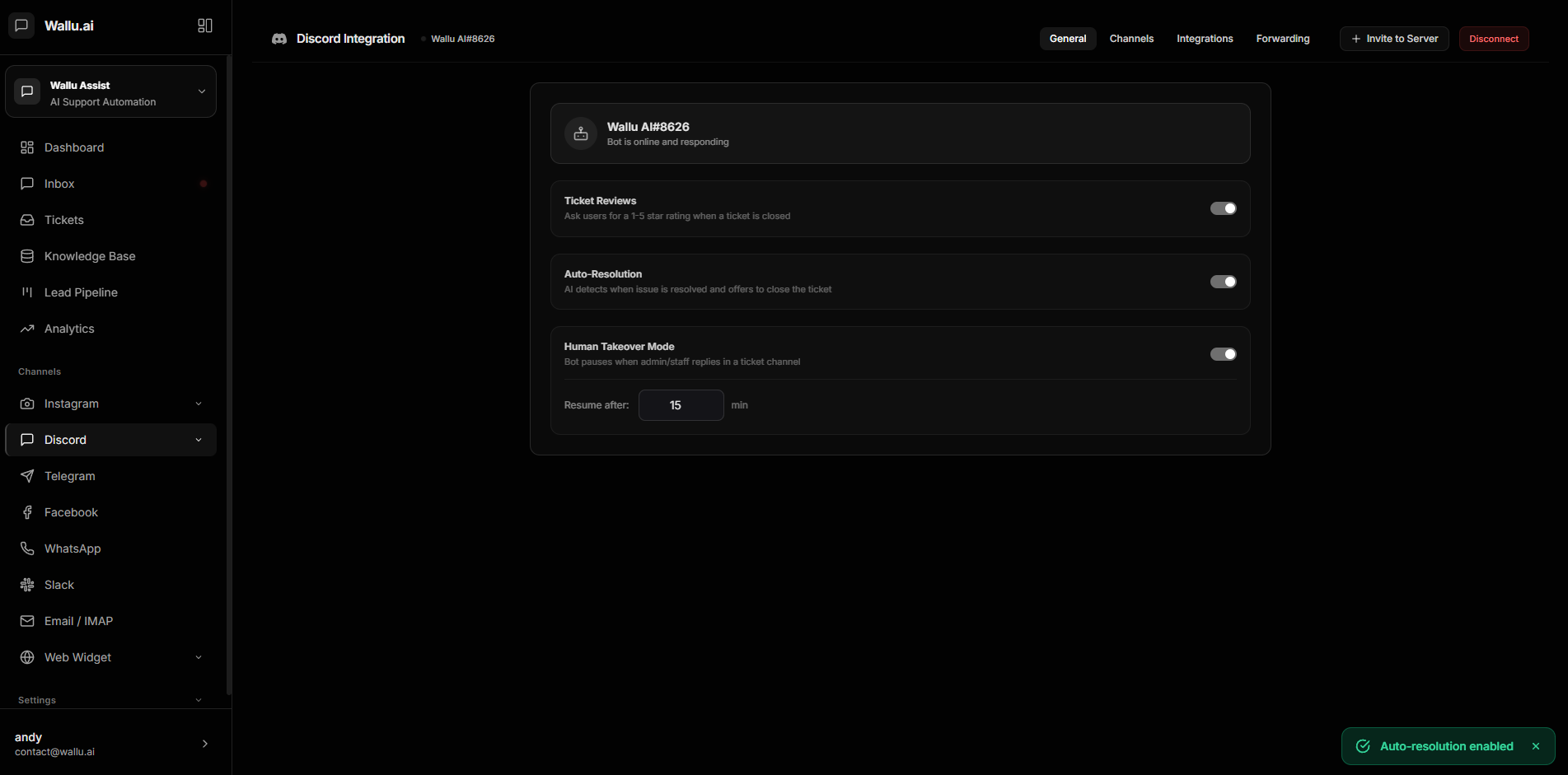Image resolution: width=1568 pixels, height=775 pixels.
Task: Click the Instagram camera icon
Action: tap(27, 404)
